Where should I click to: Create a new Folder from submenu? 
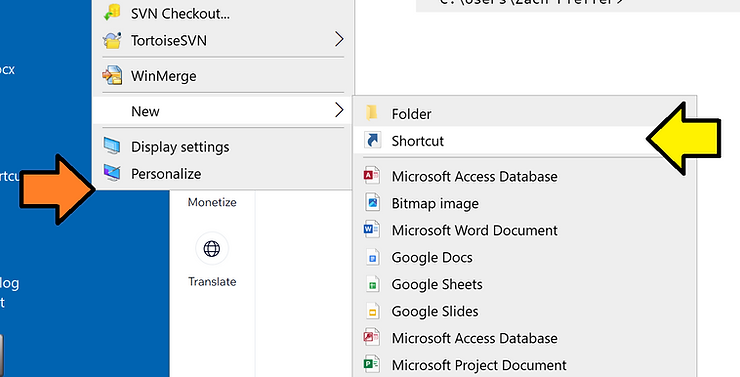click(524, 114)
